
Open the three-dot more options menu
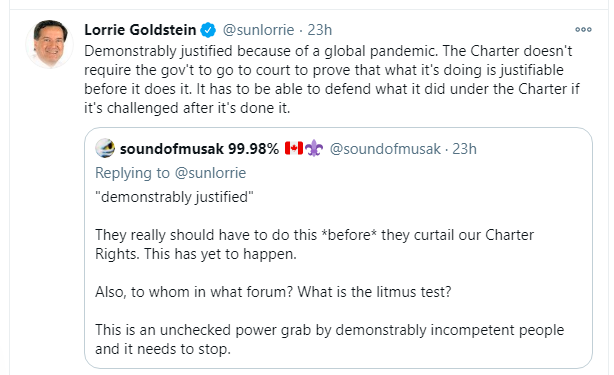coord(583,30)
